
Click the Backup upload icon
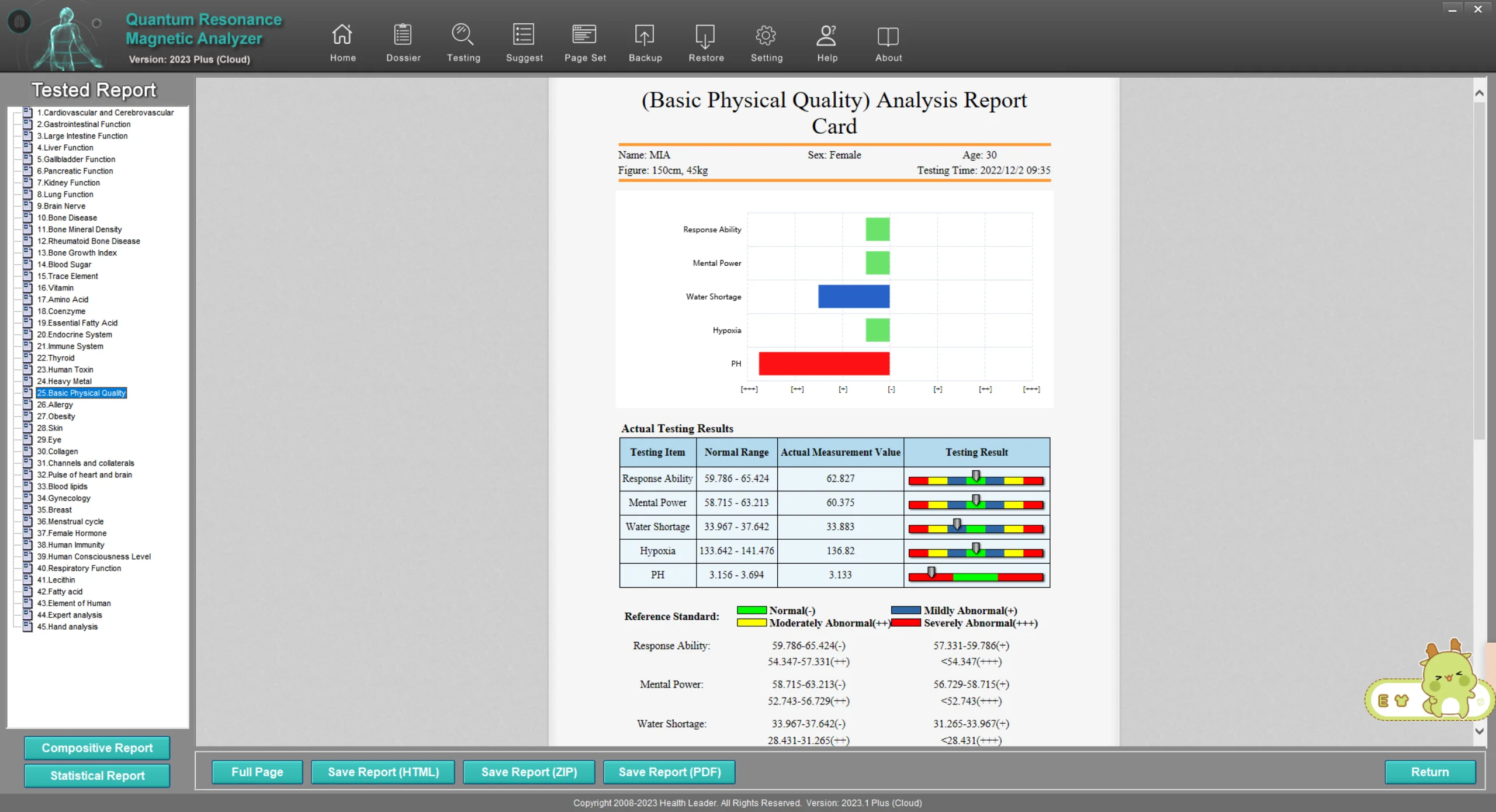[x=645, y=36]
